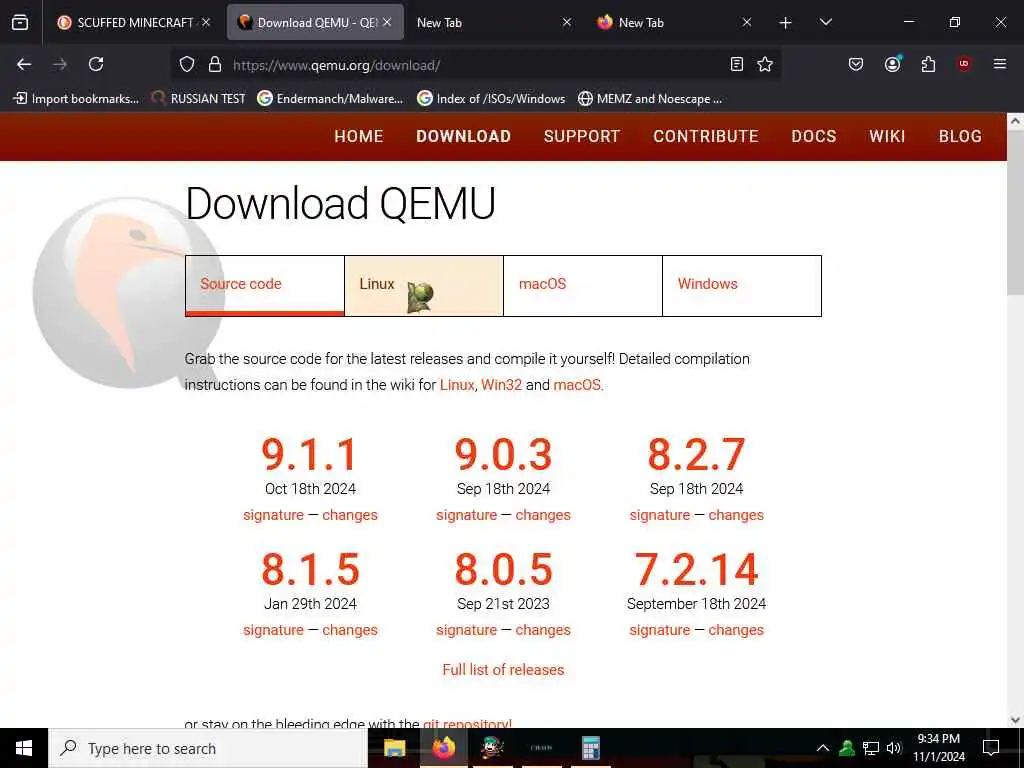This screenshot has width=1024, height=768.
Task: Open Windows Start menu
Action: 24,748
